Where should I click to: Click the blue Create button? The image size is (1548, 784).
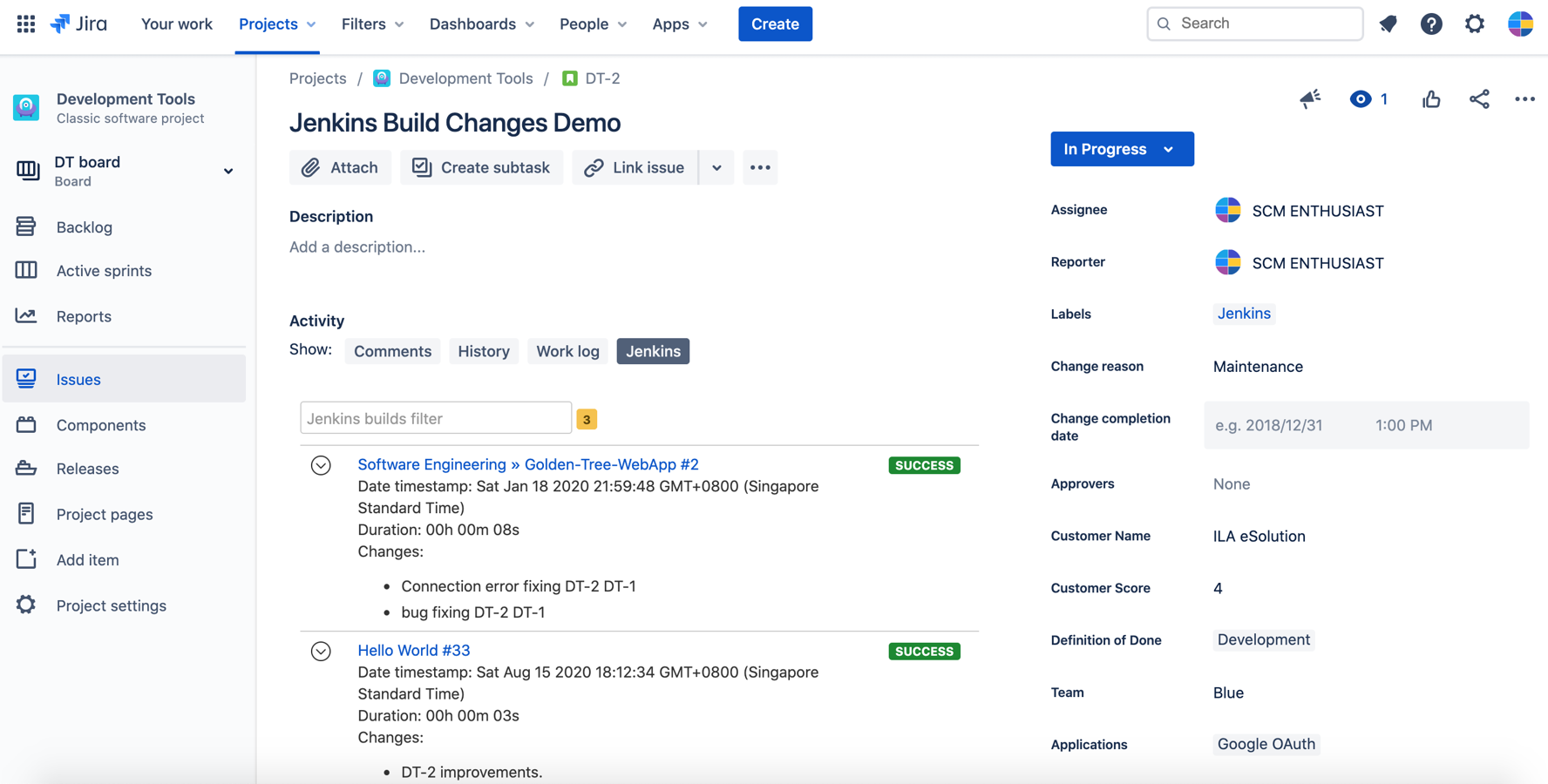click(774, 24)
